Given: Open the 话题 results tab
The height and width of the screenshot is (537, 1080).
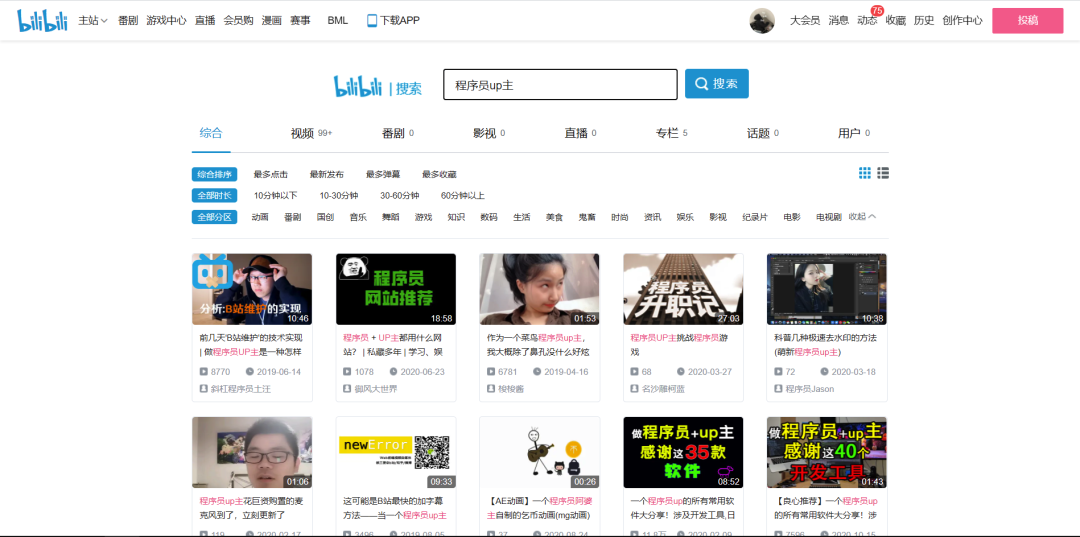Looking at the screenshot, I should coord(763,134).
